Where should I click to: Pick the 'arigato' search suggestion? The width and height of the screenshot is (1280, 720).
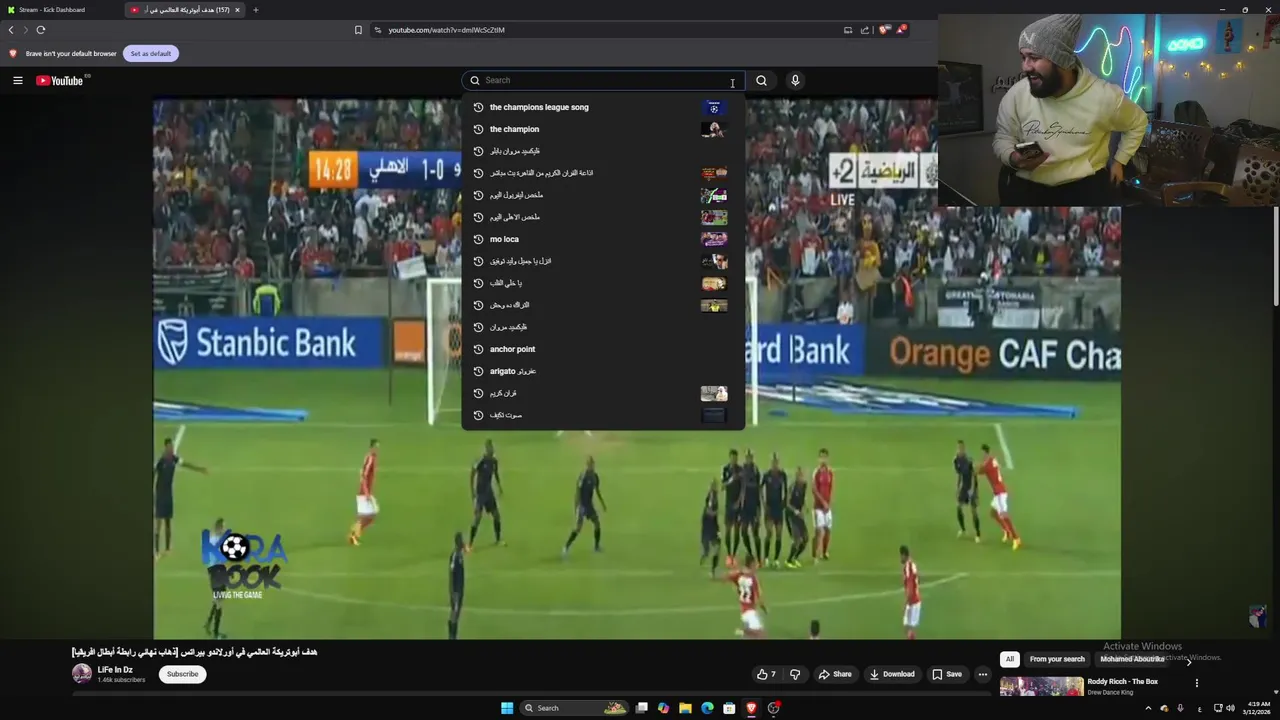(x=603, y=371)
